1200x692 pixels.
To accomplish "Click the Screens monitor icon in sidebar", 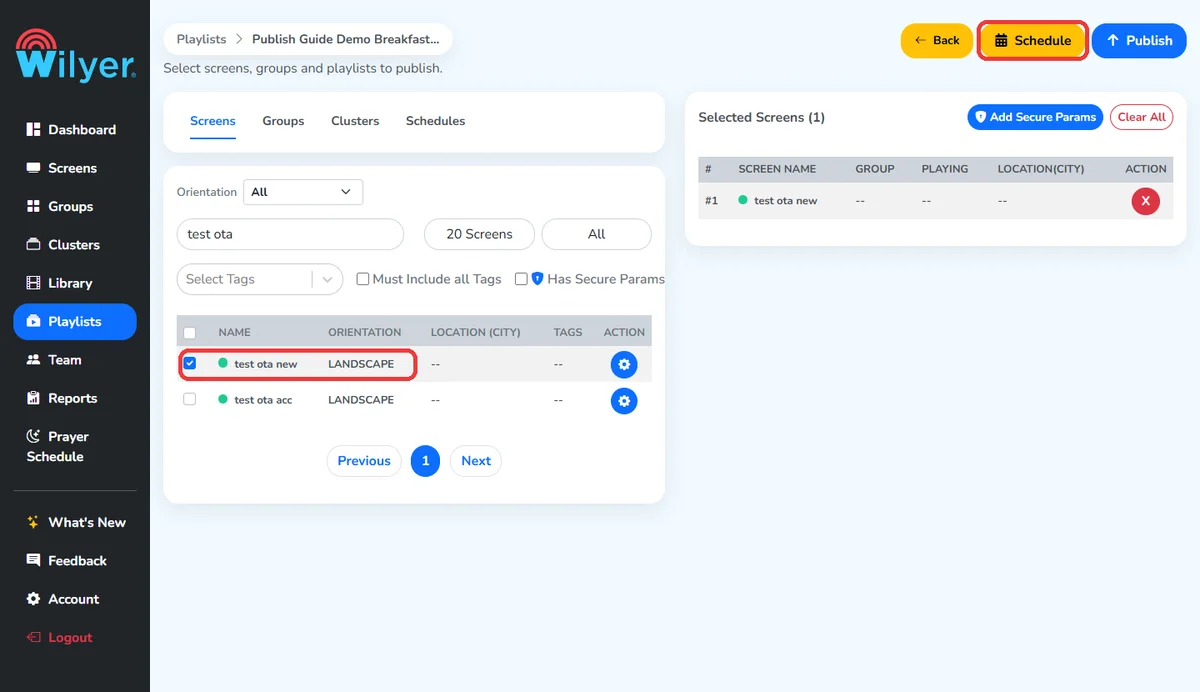I will coord(33,168).
